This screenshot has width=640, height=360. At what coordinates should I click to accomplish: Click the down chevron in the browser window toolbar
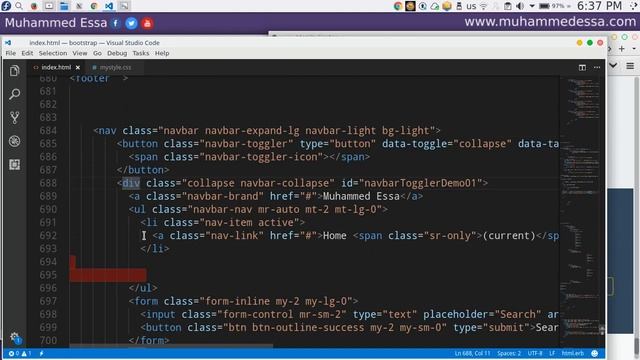pyautogui.click(x=613, y=65)
